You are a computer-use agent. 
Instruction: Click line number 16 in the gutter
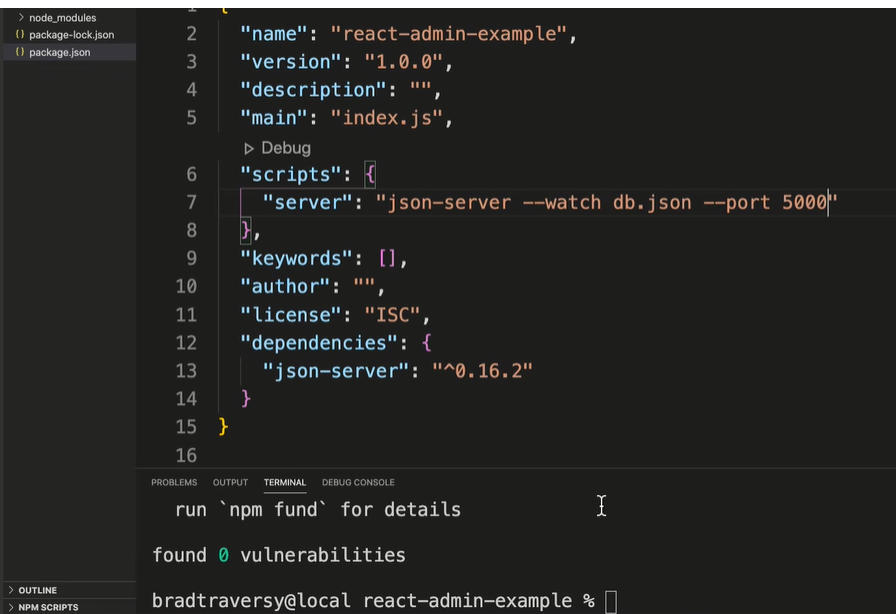pyautogui.click(x=186, y=456)
